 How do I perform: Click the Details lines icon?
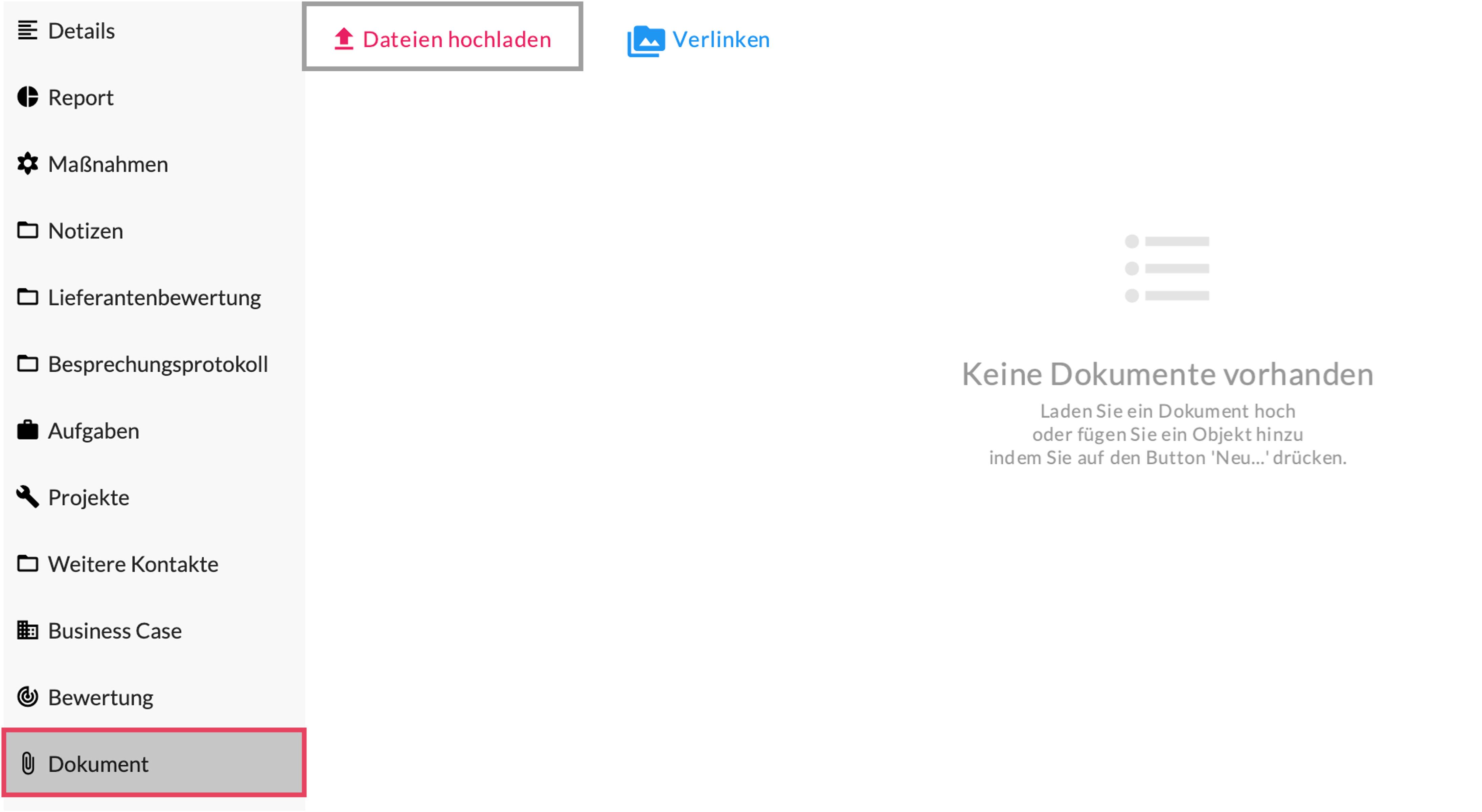(28, 30)
